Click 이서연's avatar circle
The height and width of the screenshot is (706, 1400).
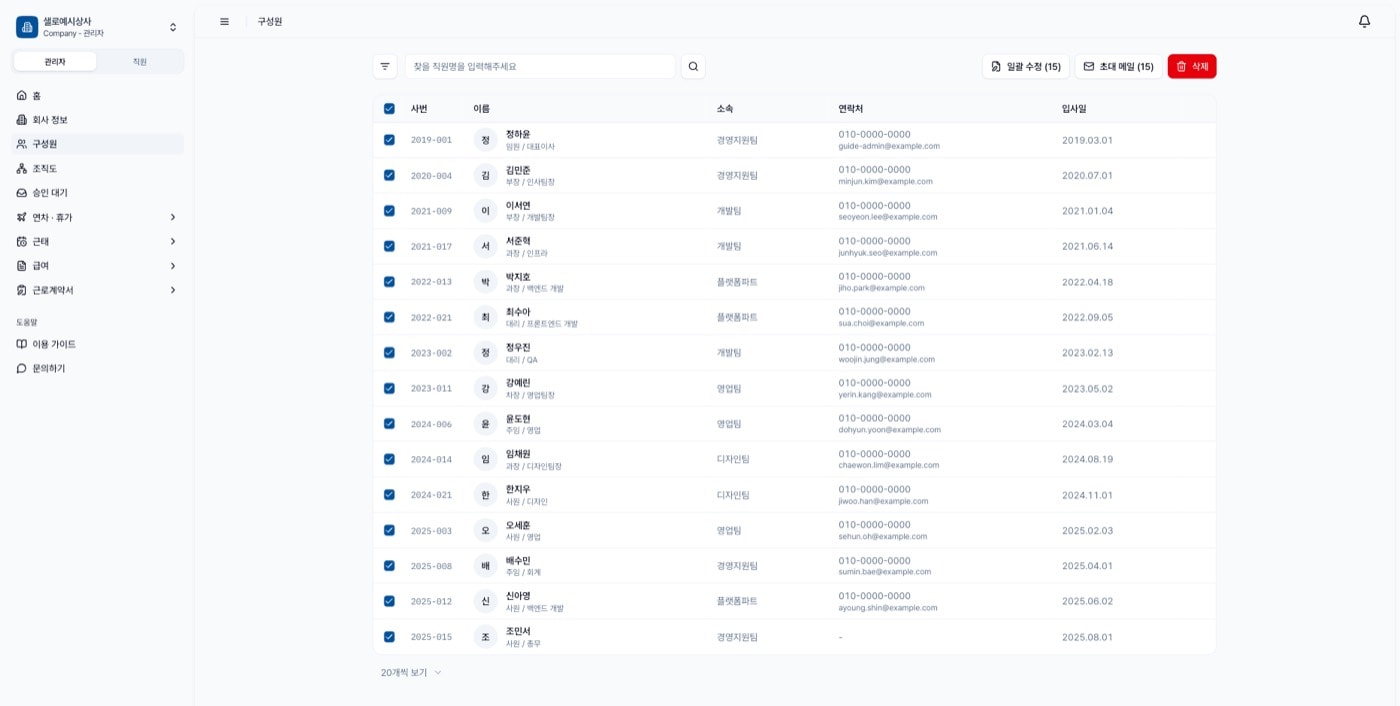(485, 211)
